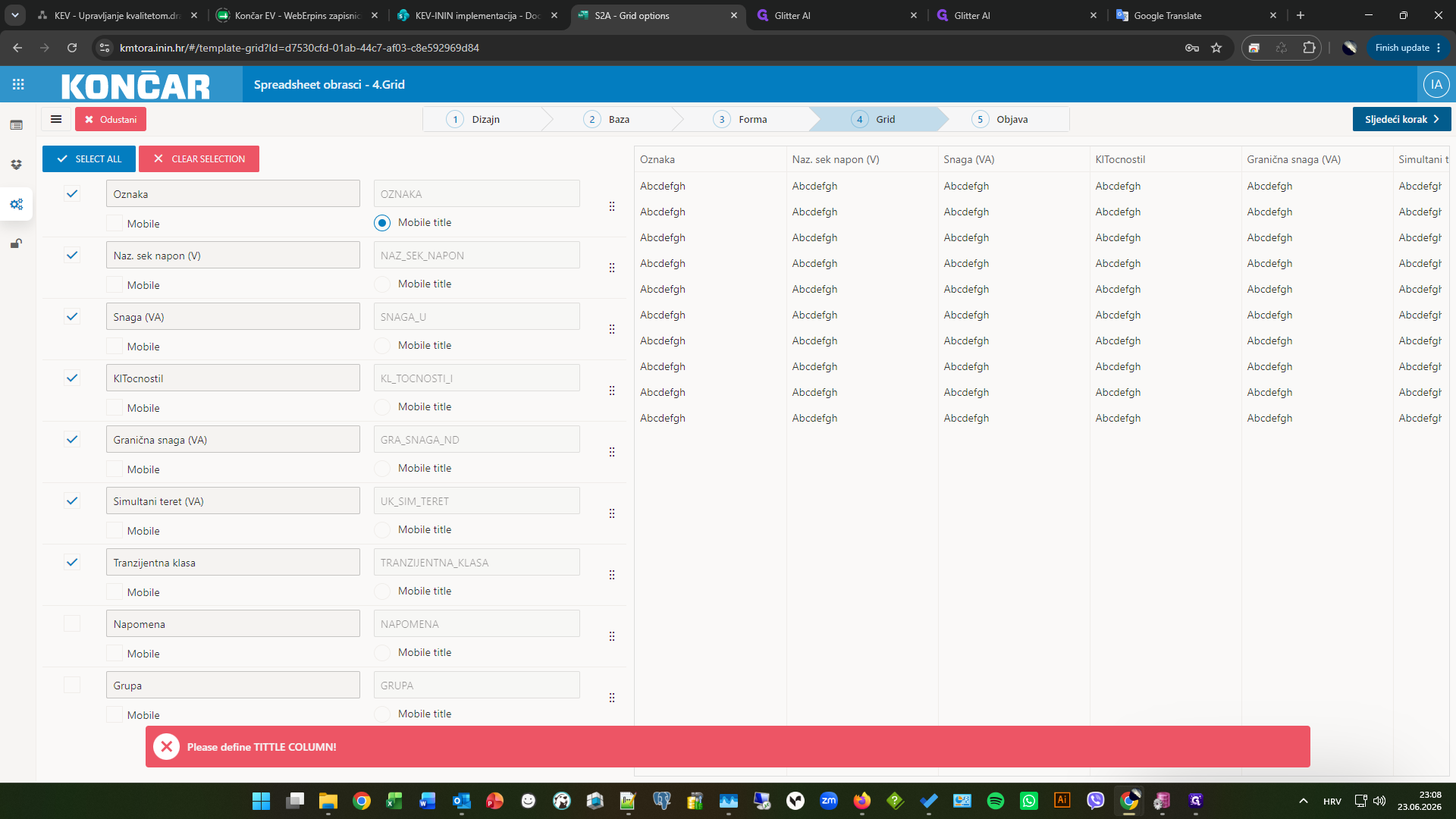
Task: Edit the Simultani teret (VA) title field
Action: coord(233,500)
